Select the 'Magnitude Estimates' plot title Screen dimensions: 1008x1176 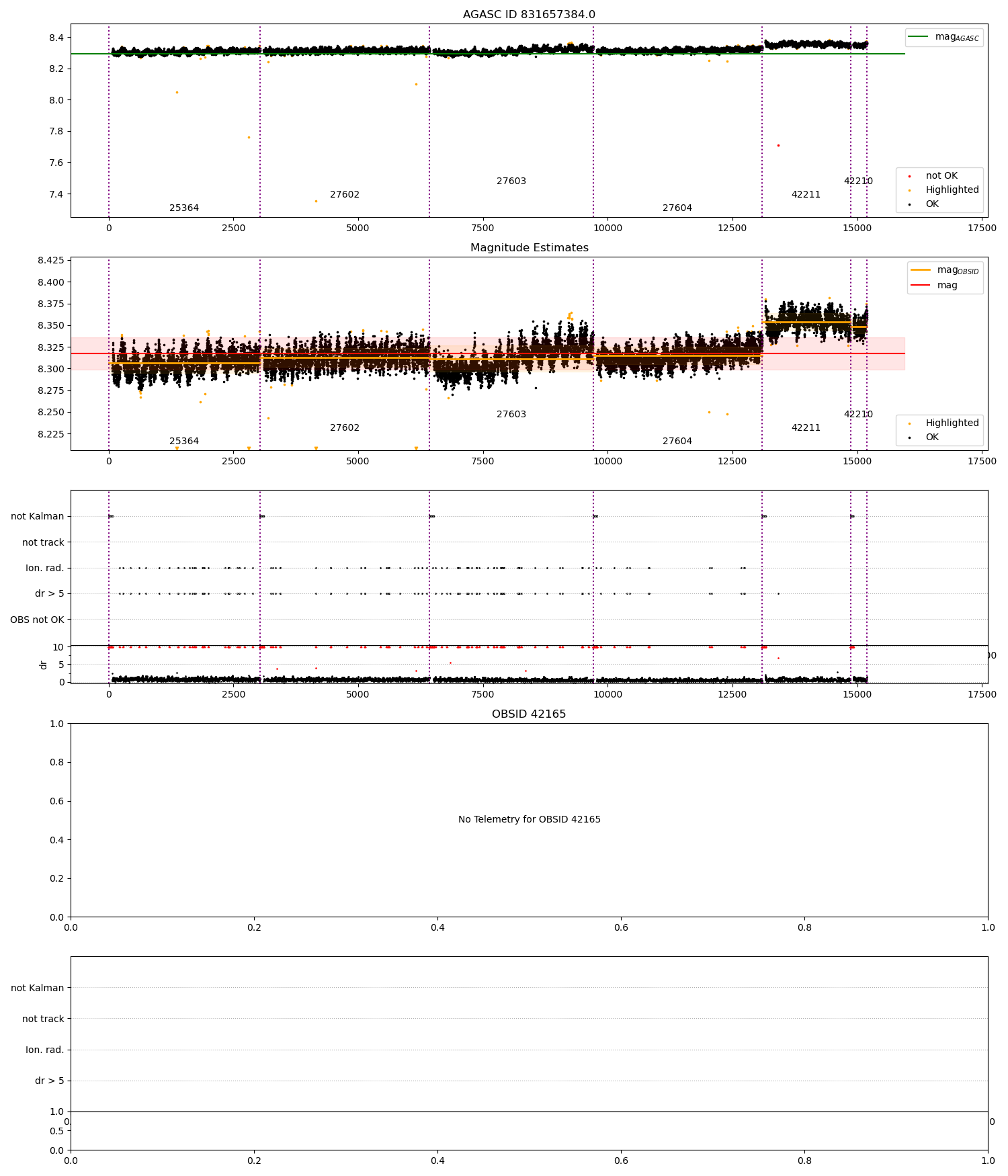[x=529, y=248]
